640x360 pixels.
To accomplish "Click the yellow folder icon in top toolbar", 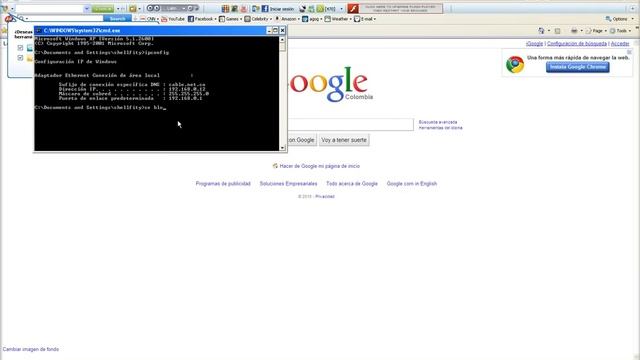I will pyautogui.click(x=133, y=9).
